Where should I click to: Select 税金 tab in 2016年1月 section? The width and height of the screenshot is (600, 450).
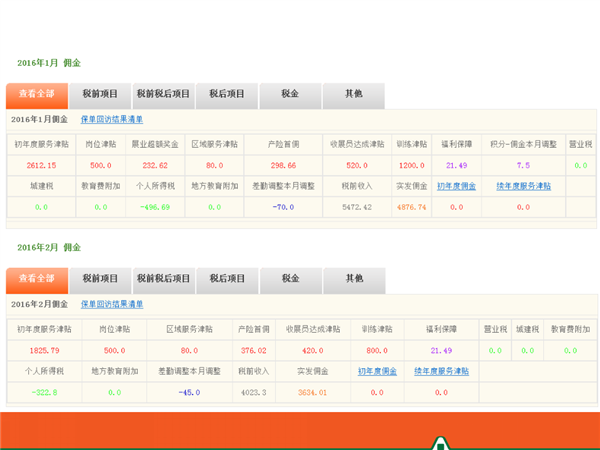290,95
